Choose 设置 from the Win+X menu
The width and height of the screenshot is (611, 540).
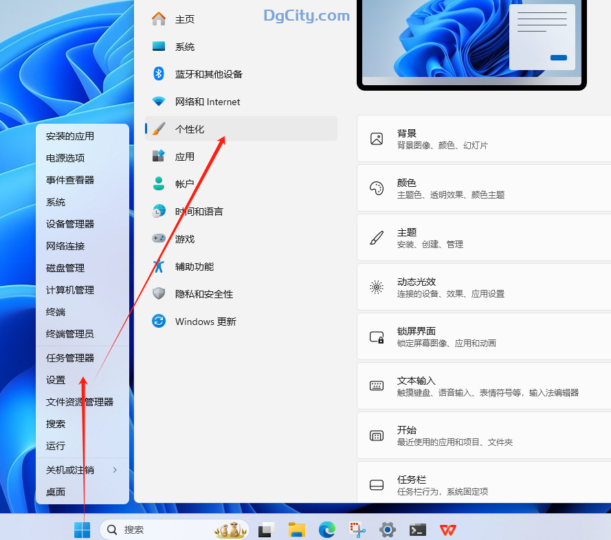tap(56, 380)
